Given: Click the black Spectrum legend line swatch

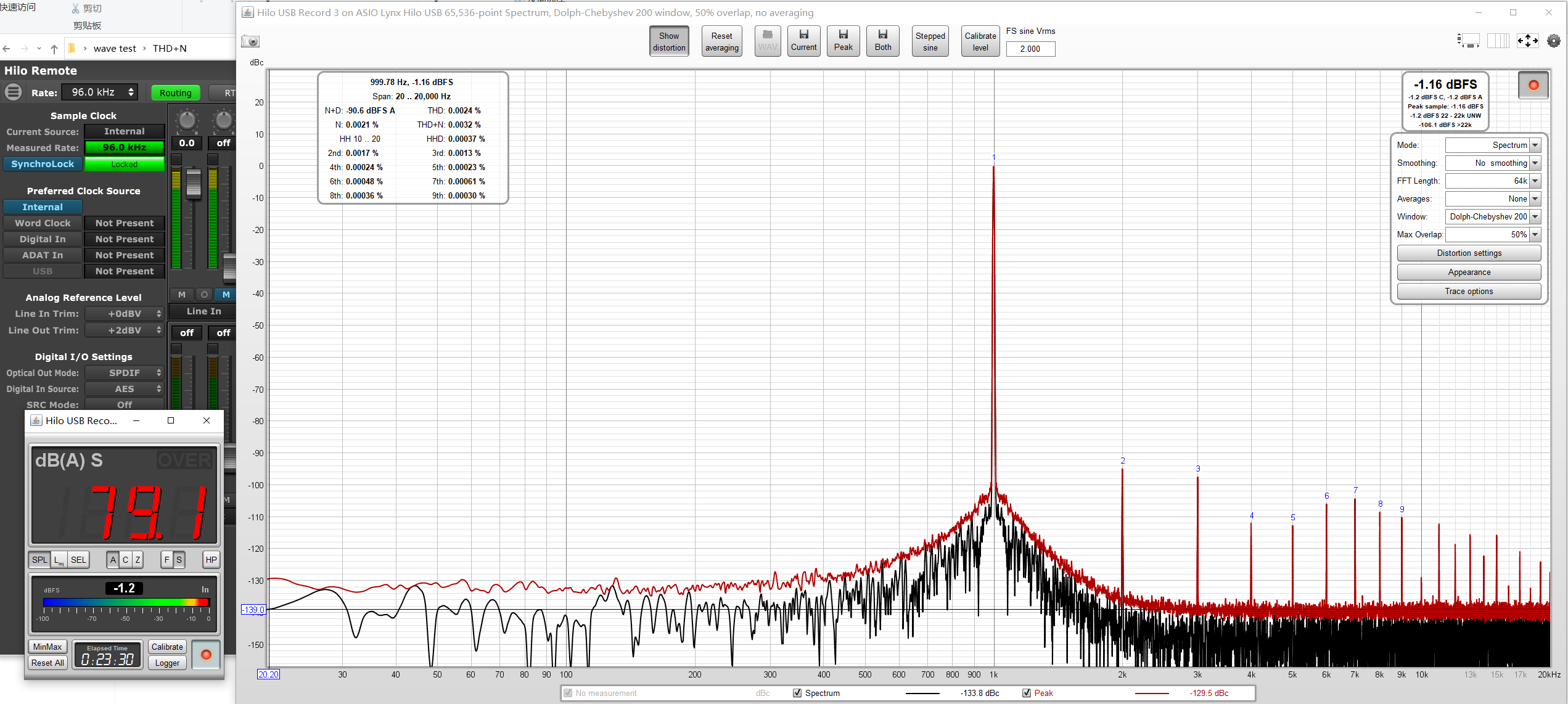Looking at the screenshot, I should point(922,694).
